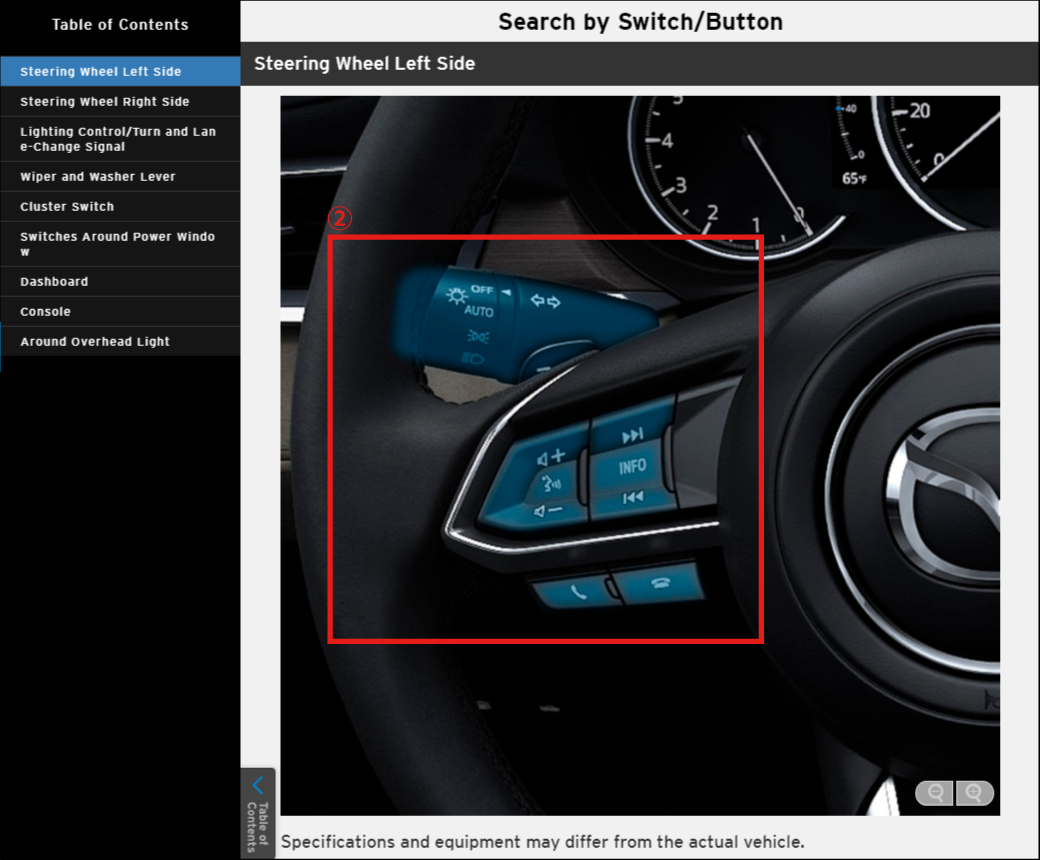Click the volume up button on steering wheel

552,457
